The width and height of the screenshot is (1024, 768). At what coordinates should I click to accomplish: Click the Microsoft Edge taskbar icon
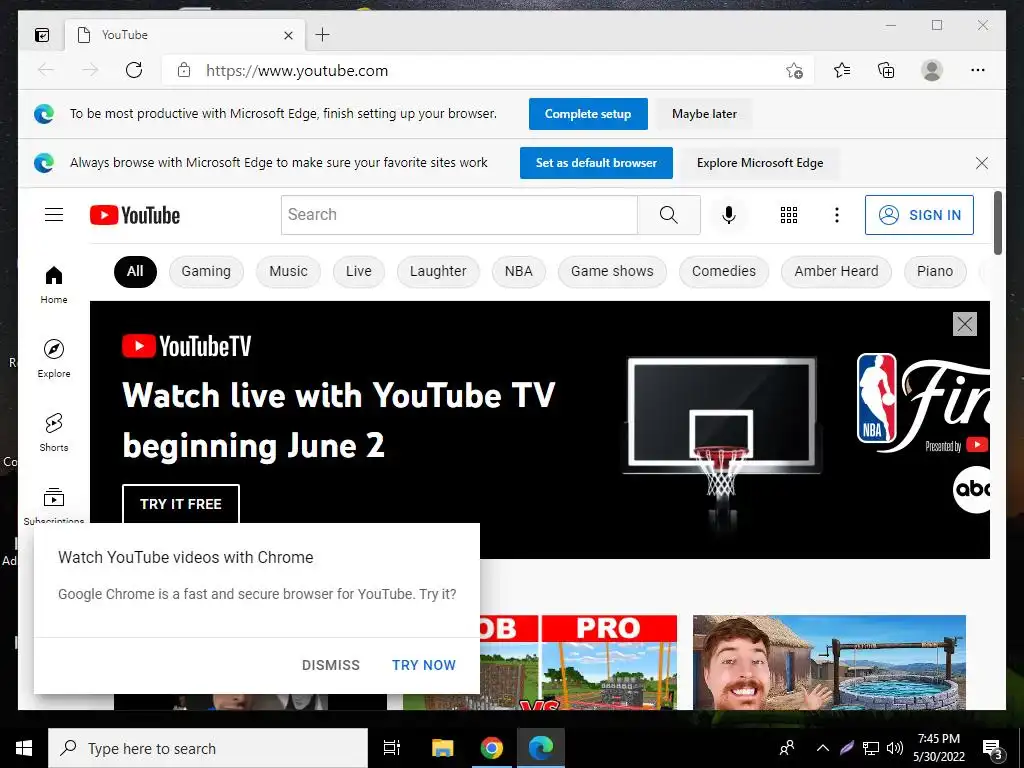[x=541, y=748]
